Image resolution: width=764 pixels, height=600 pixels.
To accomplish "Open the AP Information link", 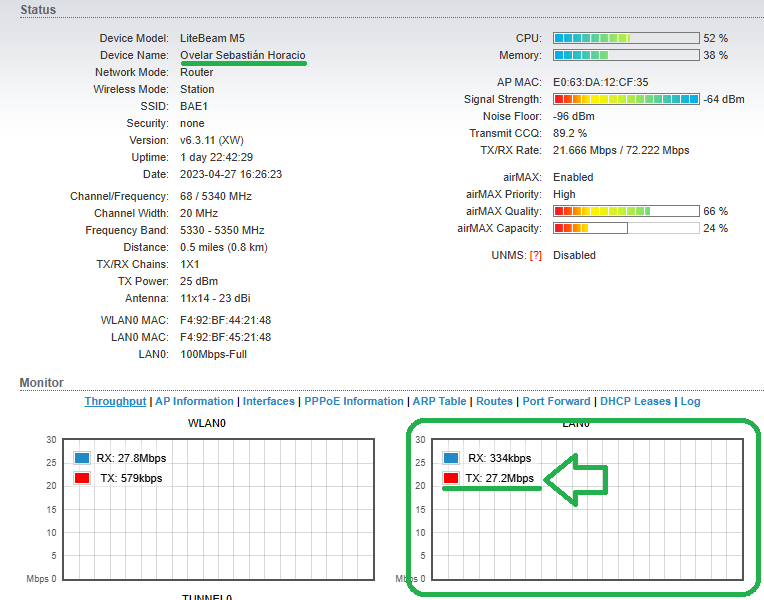I will 194,401.
